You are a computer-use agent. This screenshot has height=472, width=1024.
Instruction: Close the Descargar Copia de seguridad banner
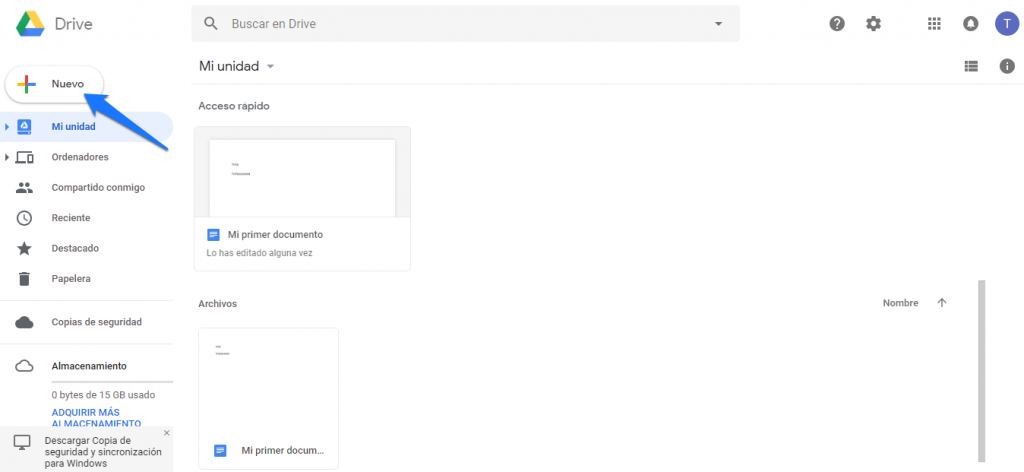[166, 433]
